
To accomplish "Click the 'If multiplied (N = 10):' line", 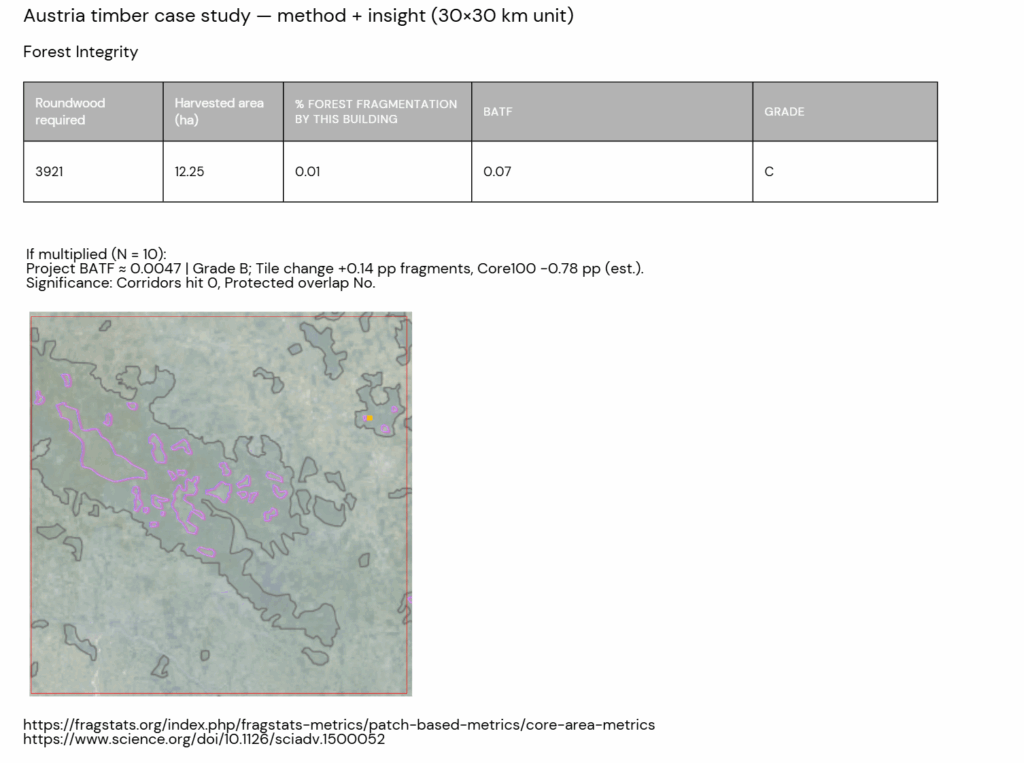I will coord(96,254).
